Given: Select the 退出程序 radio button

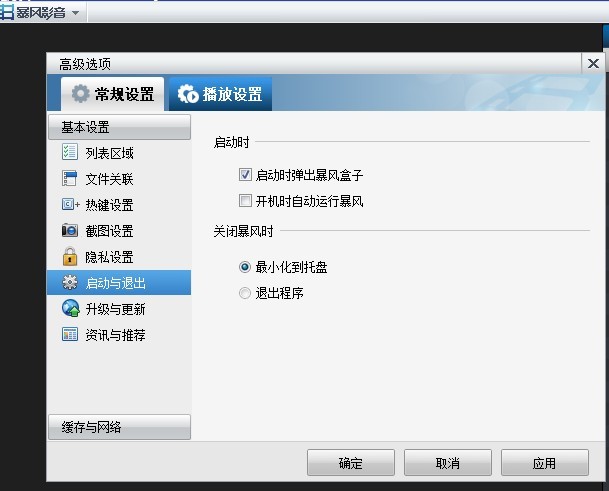Looking at the screenshot, I should pos(245,293).
